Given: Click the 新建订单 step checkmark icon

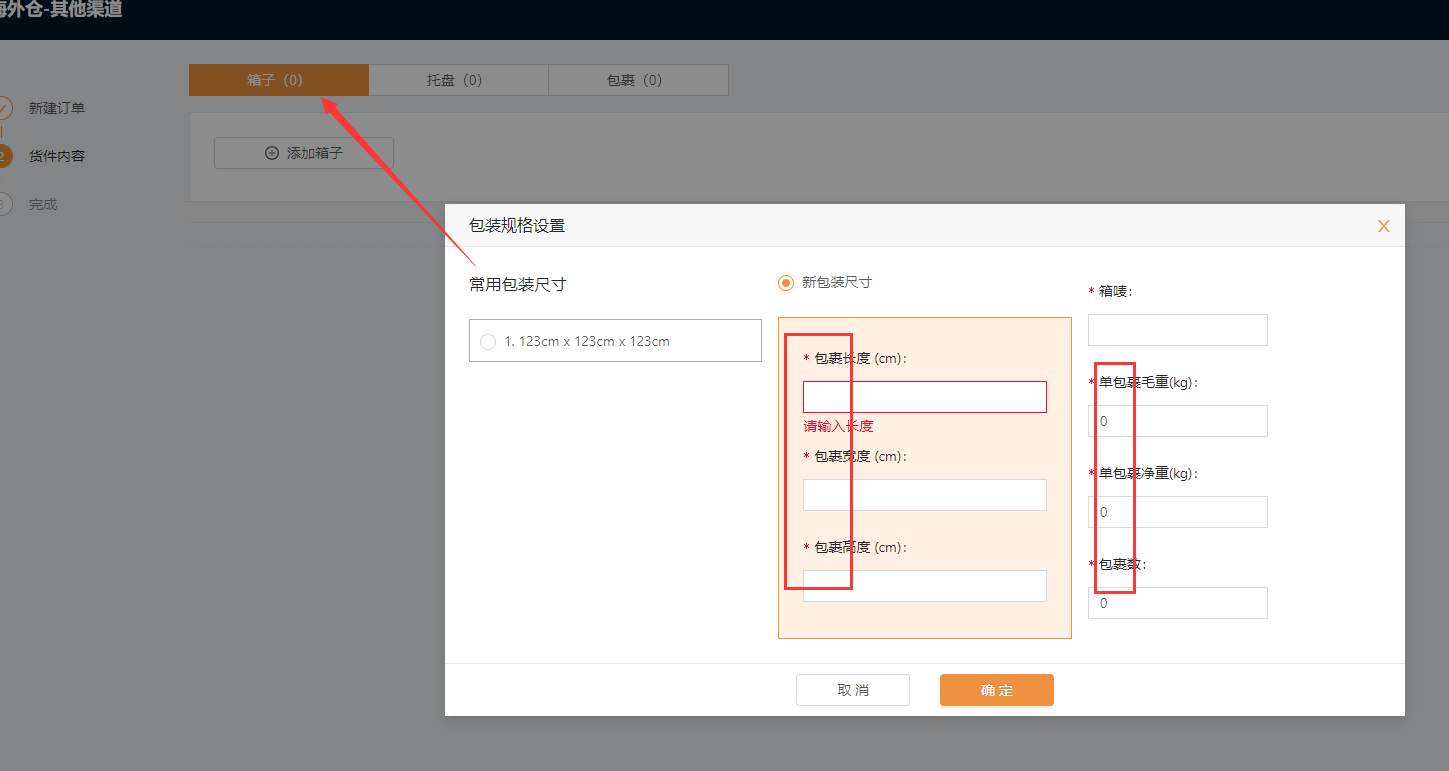Looking at the screenshot, I should pos(4,108).
